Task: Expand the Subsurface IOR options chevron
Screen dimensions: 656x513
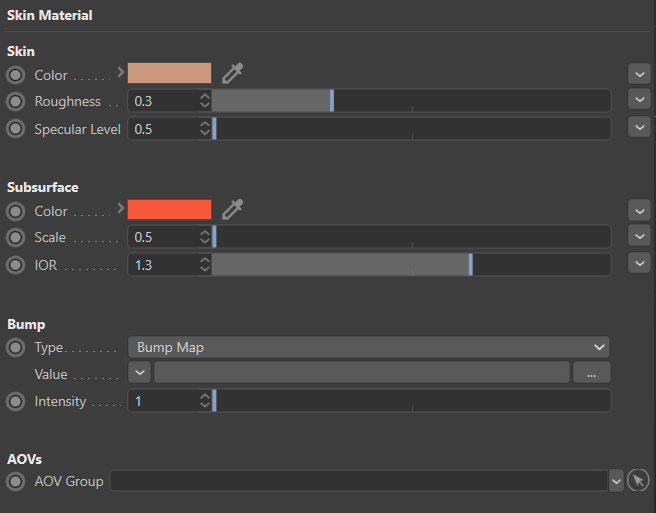Action: coord(639,264)
